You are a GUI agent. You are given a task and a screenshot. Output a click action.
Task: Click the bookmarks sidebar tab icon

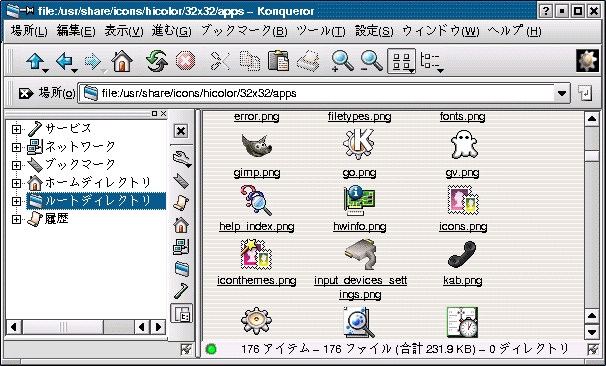(x=181, y=181)
